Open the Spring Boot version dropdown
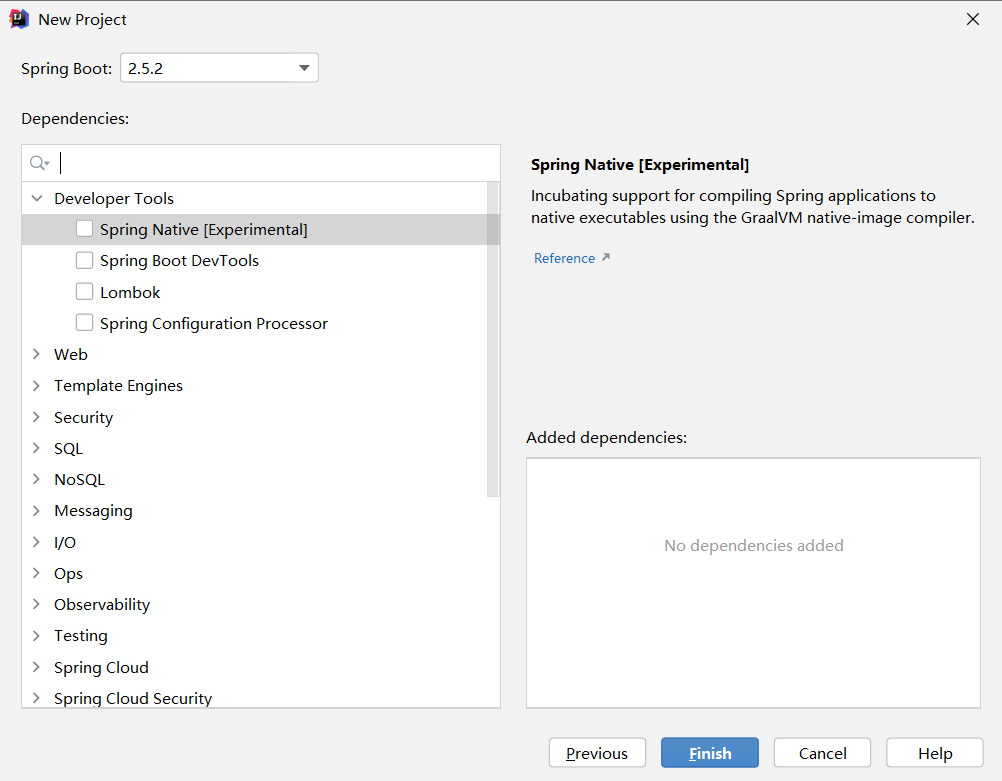 tap(219, 68)
